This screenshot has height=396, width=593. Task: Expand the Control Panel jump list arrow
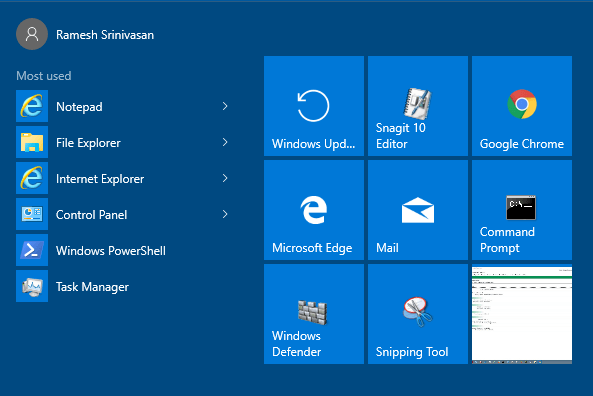pyautogui.click(x=225, y=214)
